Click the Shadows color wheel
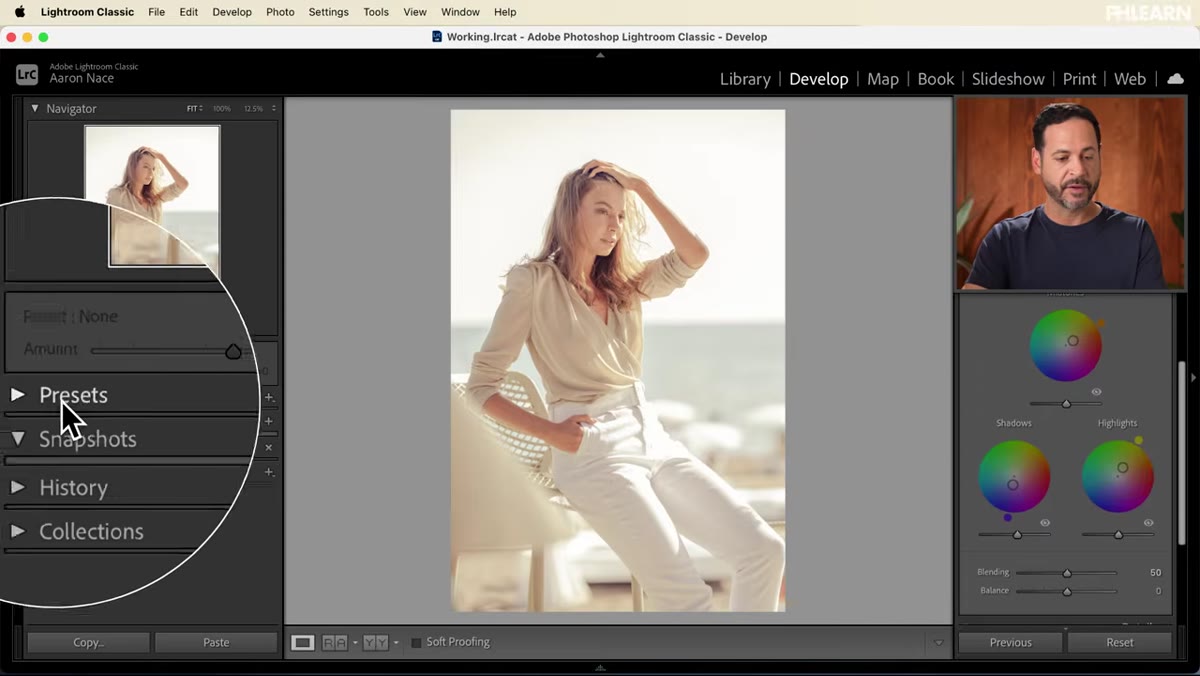Image resolution: width=1200 pixels, height=676 pixels. coord(1014,477)
